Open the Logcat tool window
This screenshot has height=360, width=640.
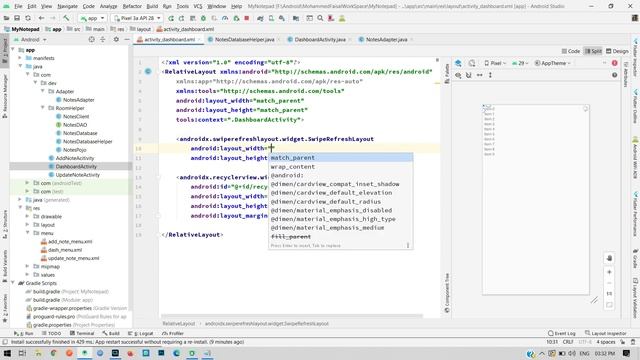140,333
